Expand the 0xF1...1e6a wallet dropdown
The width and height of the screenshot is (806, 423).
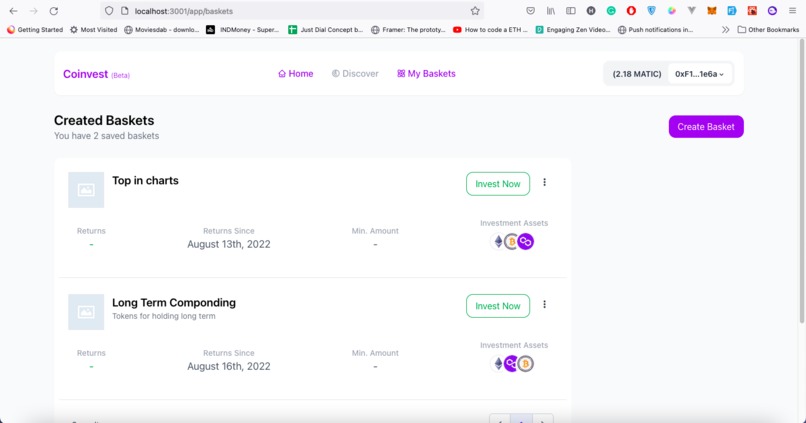point(700,74)
